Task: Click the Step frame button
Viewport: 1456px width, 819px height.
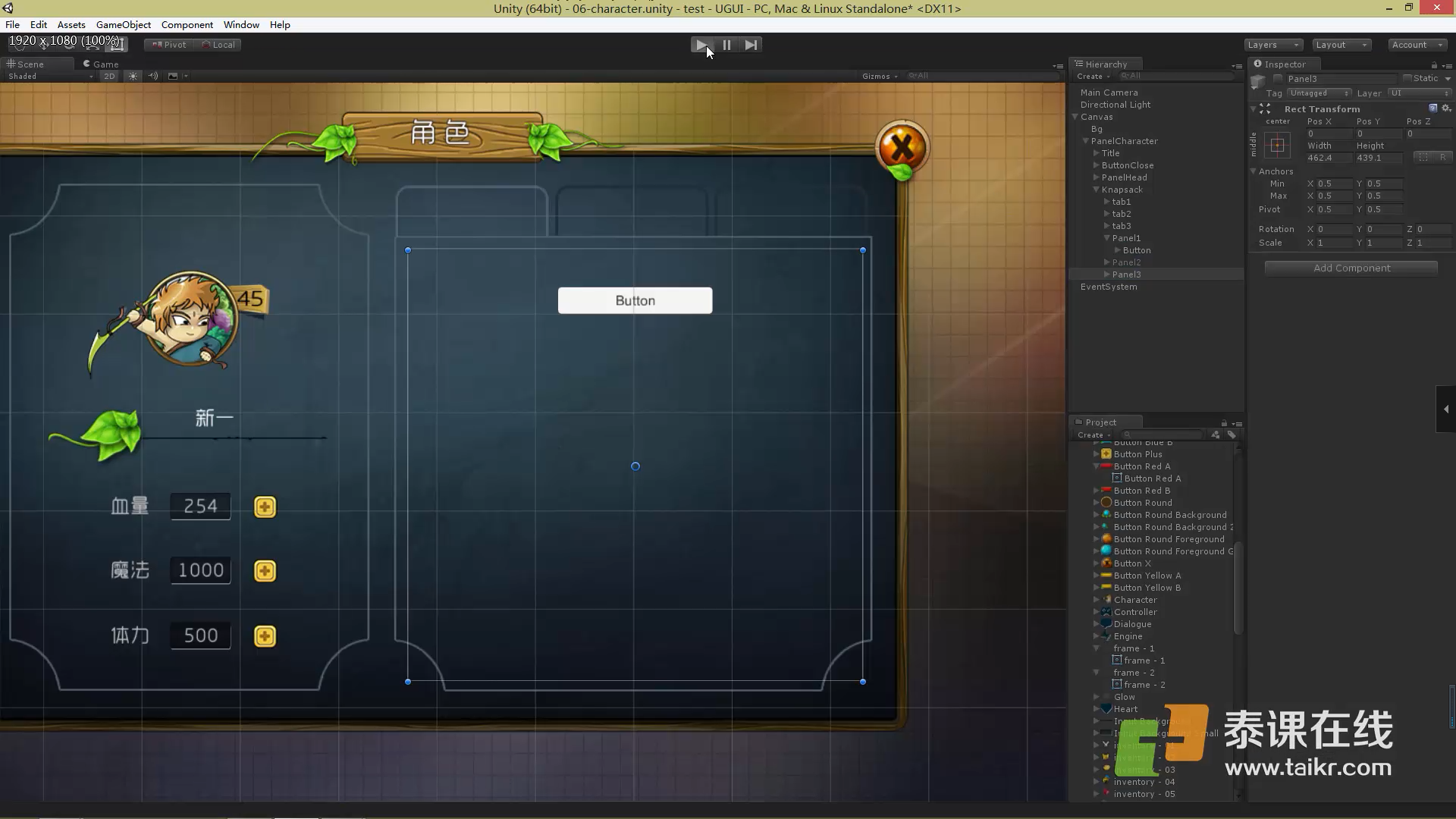Action: coord(750,45)
